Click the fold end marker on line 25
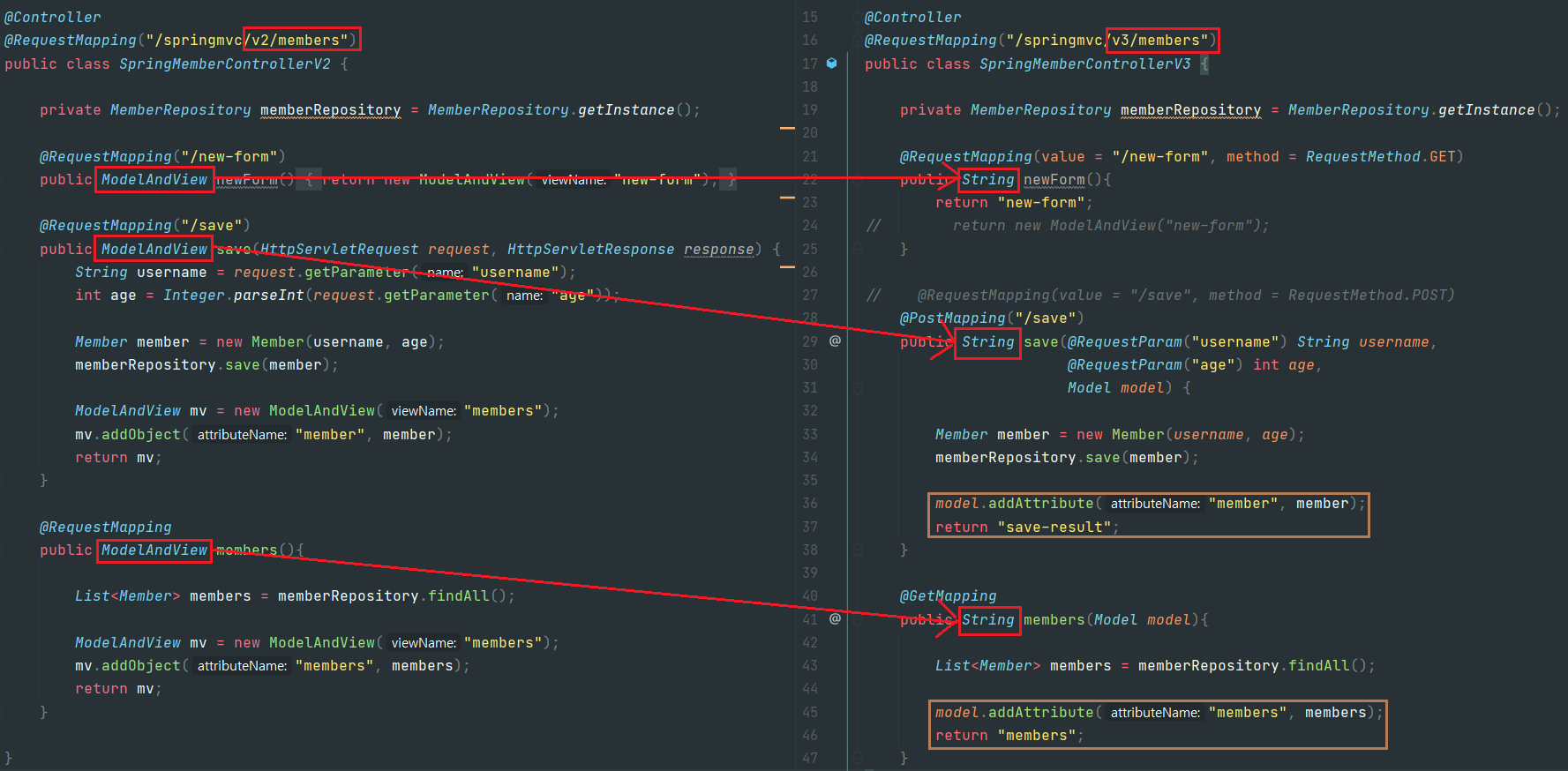 coord(857,250)
